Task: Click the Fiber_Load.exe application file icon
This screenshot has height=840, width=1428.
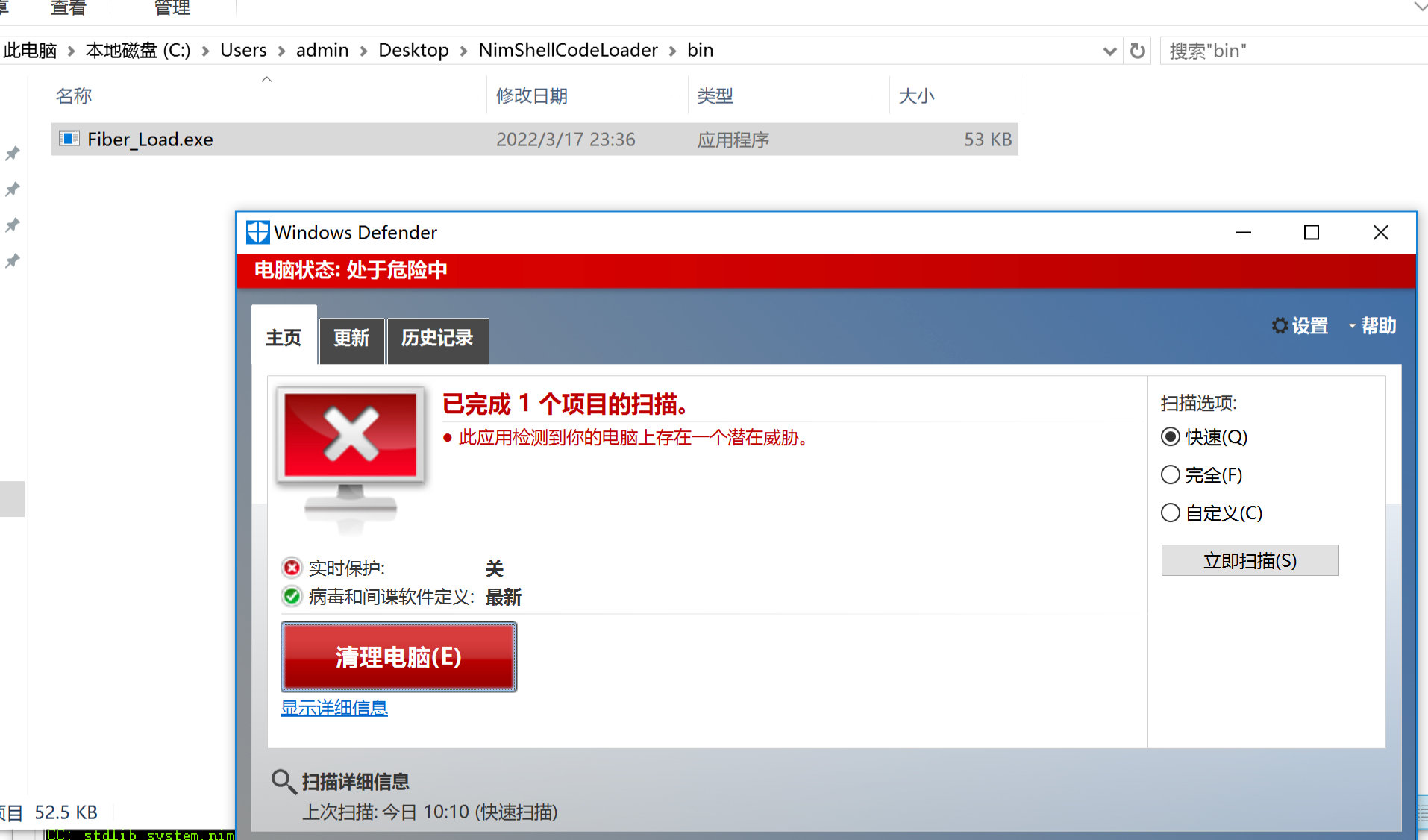Action: point(69,139)
